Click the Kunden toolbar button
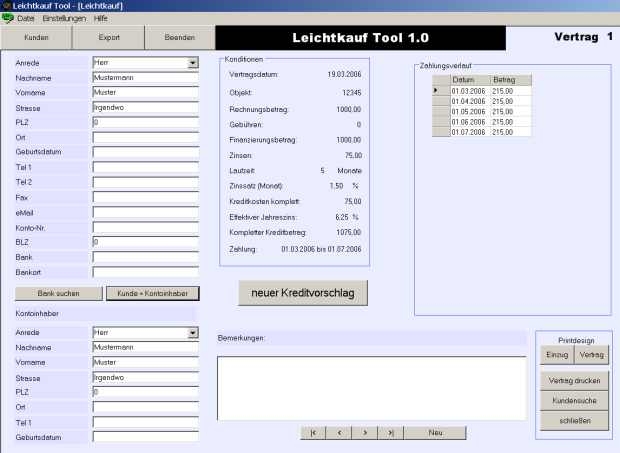 [x=36, y=38]
